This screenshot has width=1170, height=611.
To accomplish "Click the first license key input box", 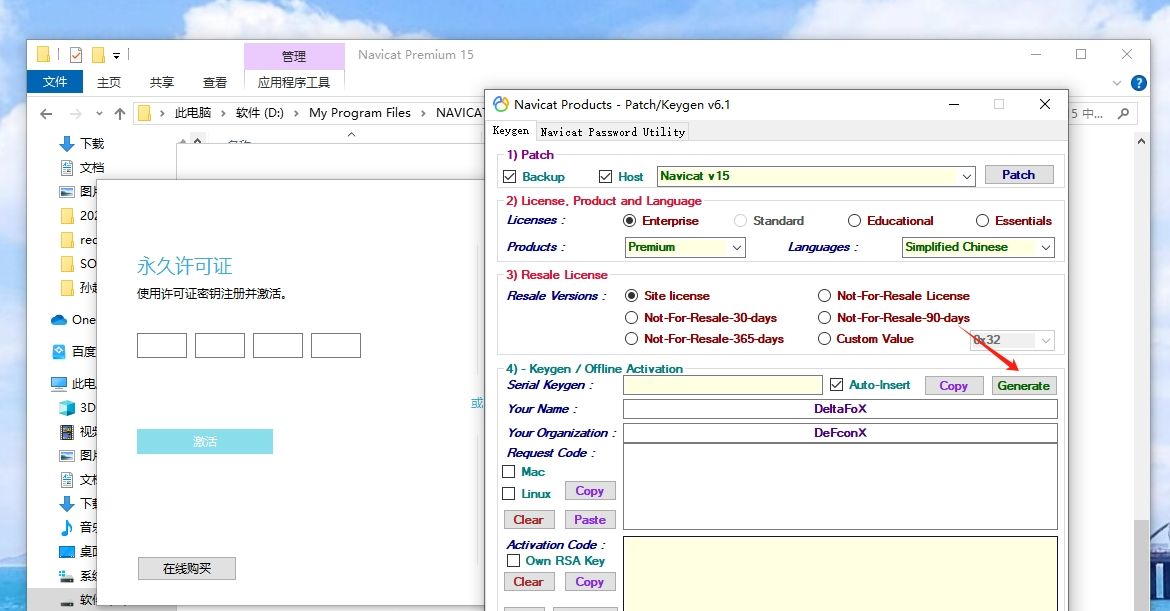I will tap(162, 346).
